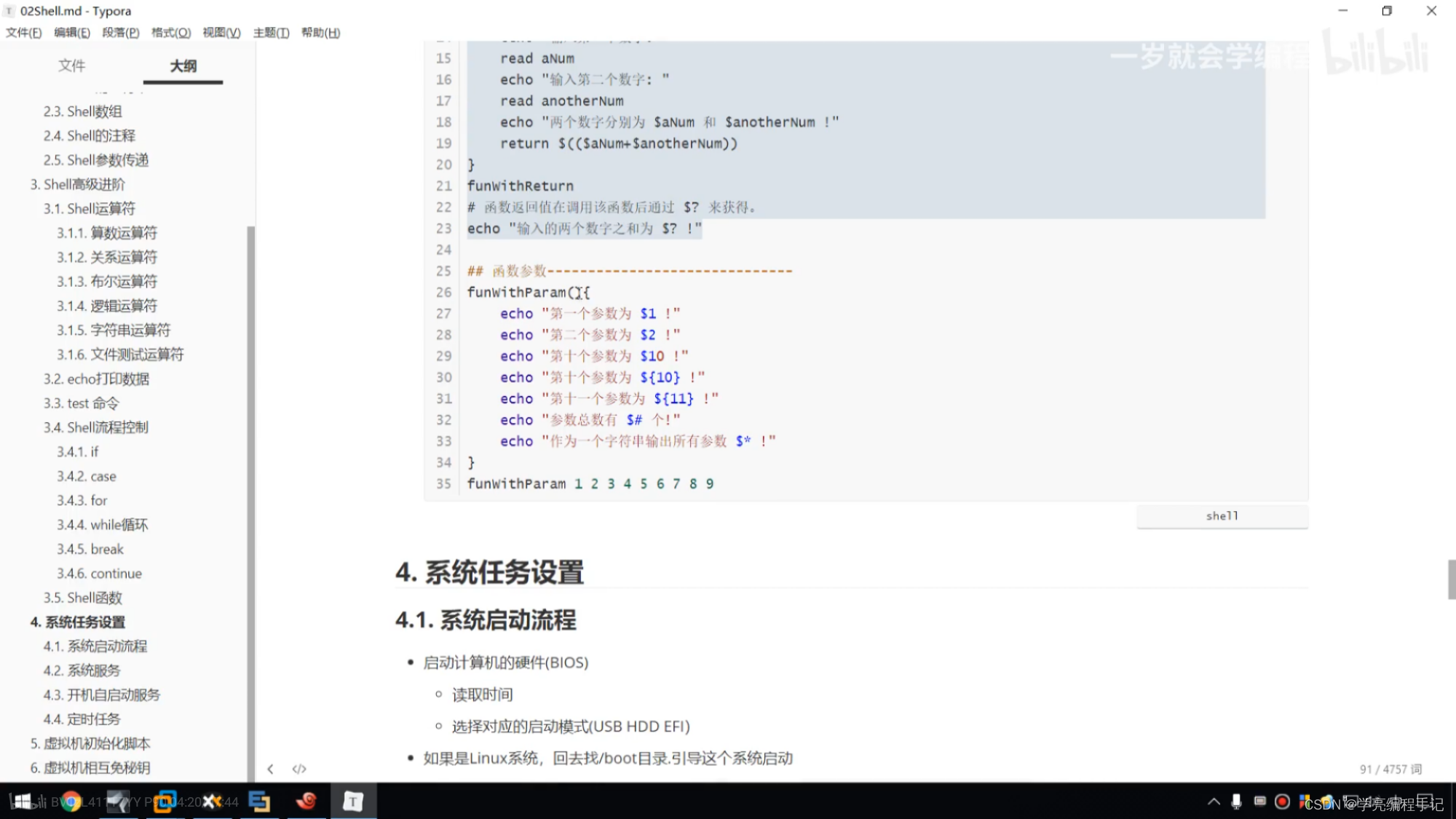Switch to the 大纲 sidebar tab
Viewport: 1456px width, 819px height.
tap(183, 66)
